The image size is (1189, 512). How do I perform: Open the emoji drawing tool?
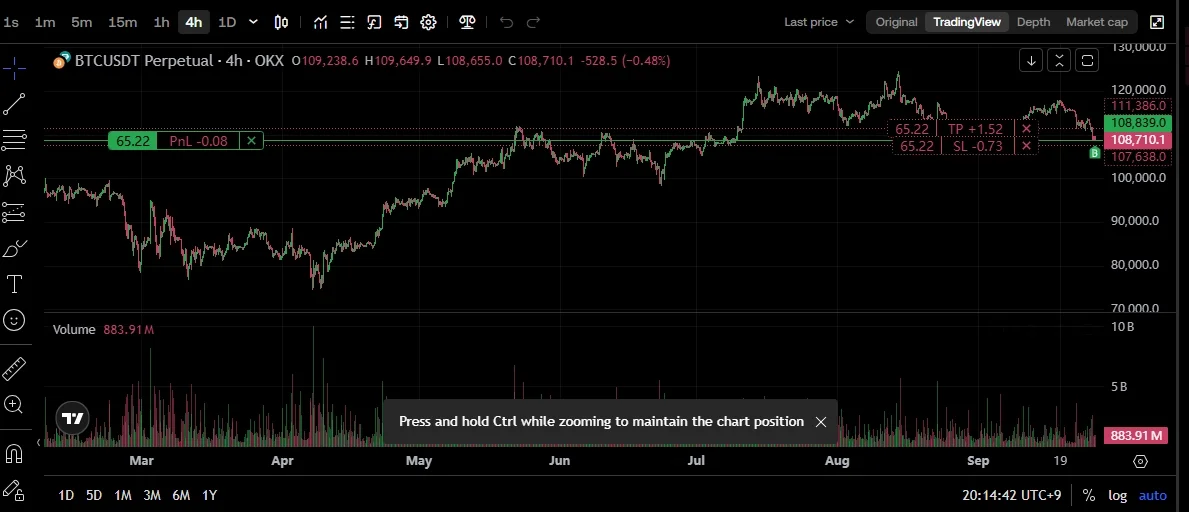(x=14, y=320)
